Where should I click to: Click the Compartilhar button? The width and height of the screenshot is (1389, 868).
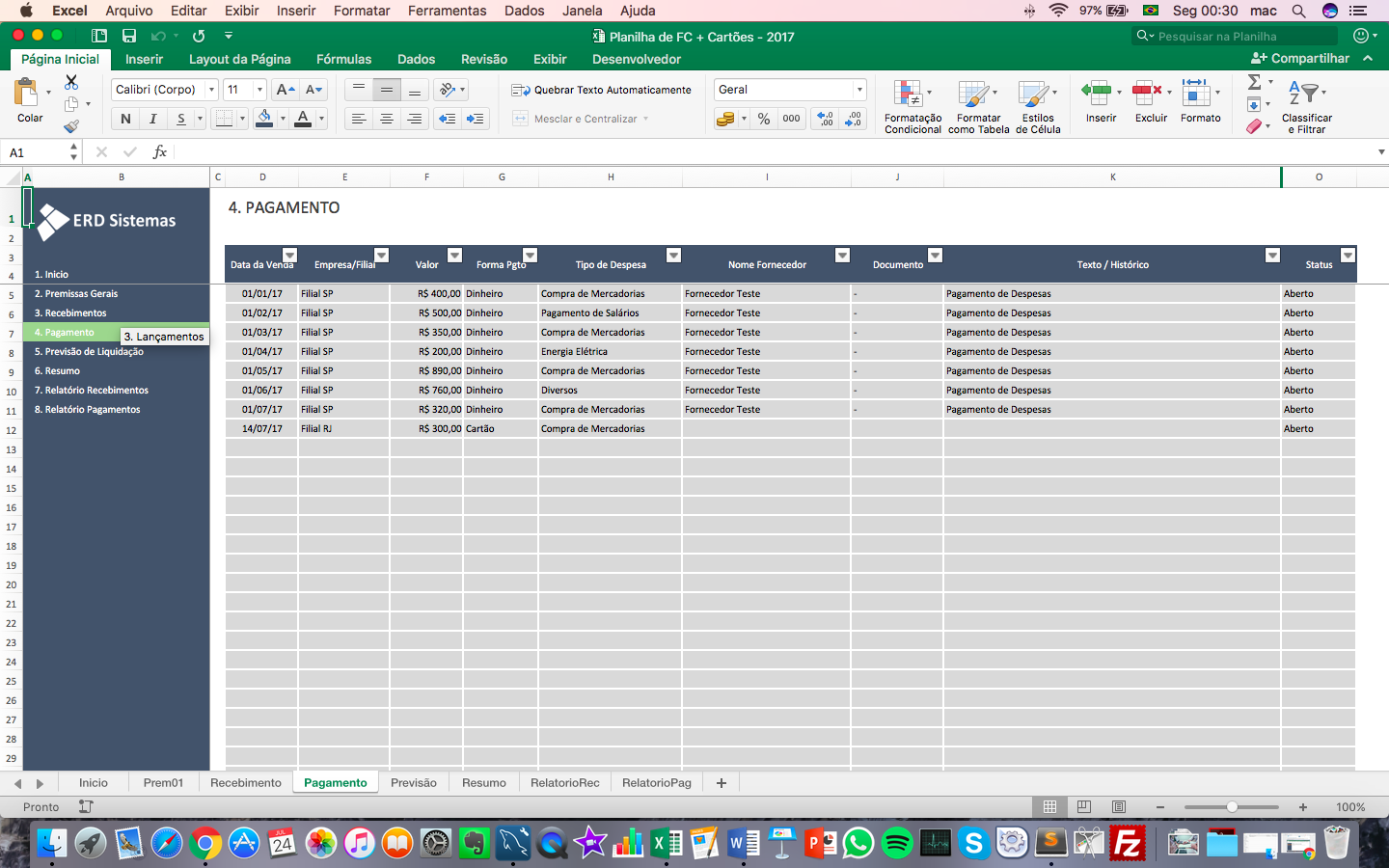coord(1300,59)
